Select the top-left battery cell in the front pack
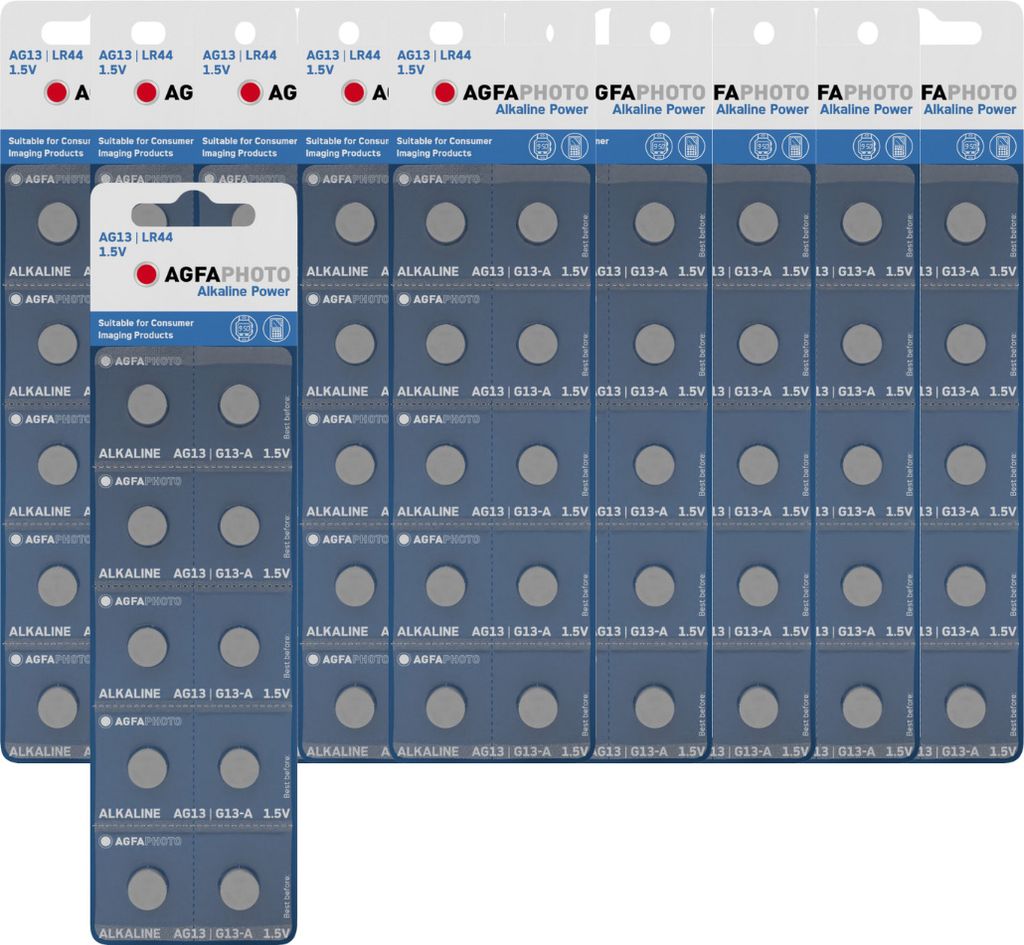 [x=147, y=405]
